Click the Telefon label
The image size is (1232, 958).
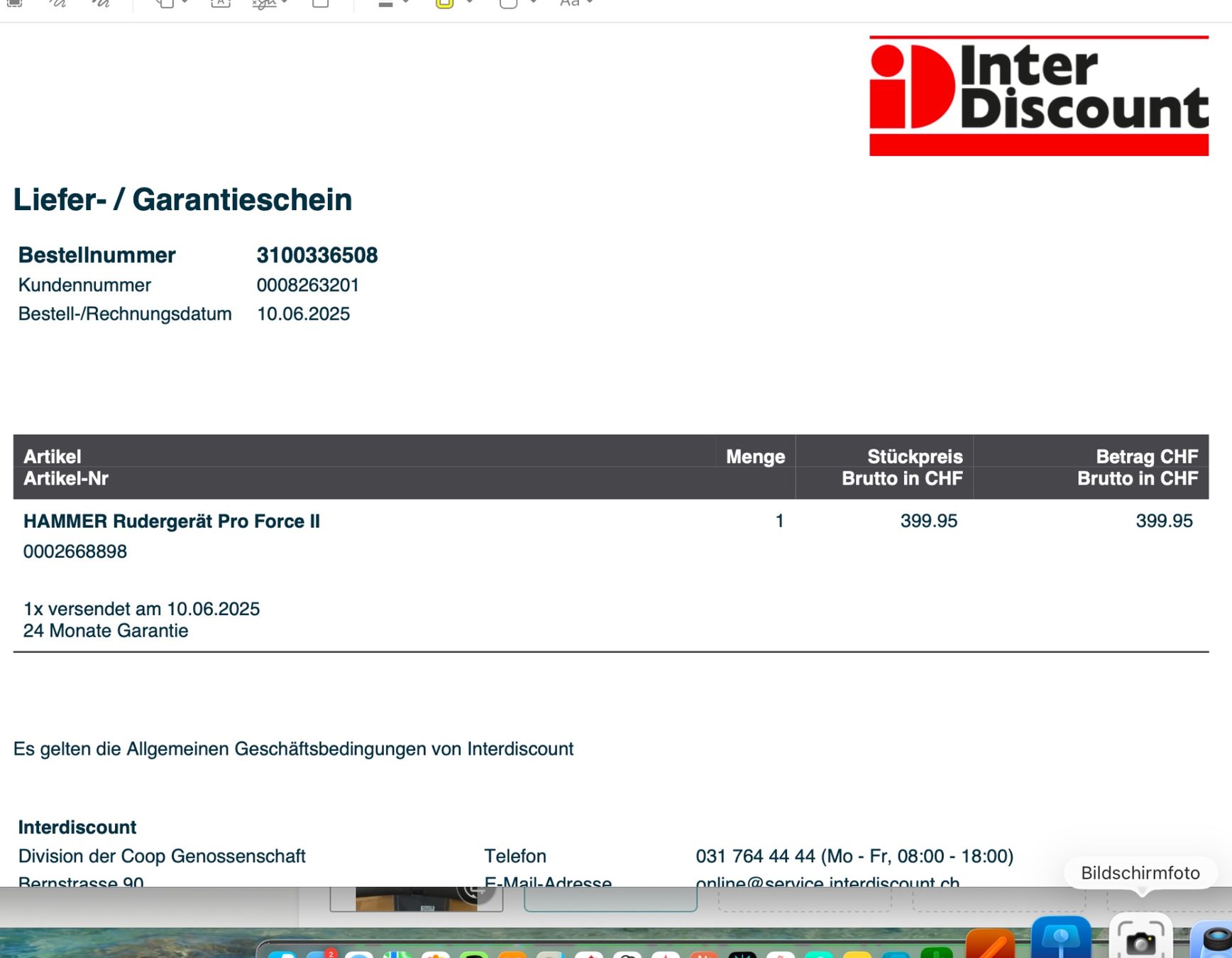515,856
